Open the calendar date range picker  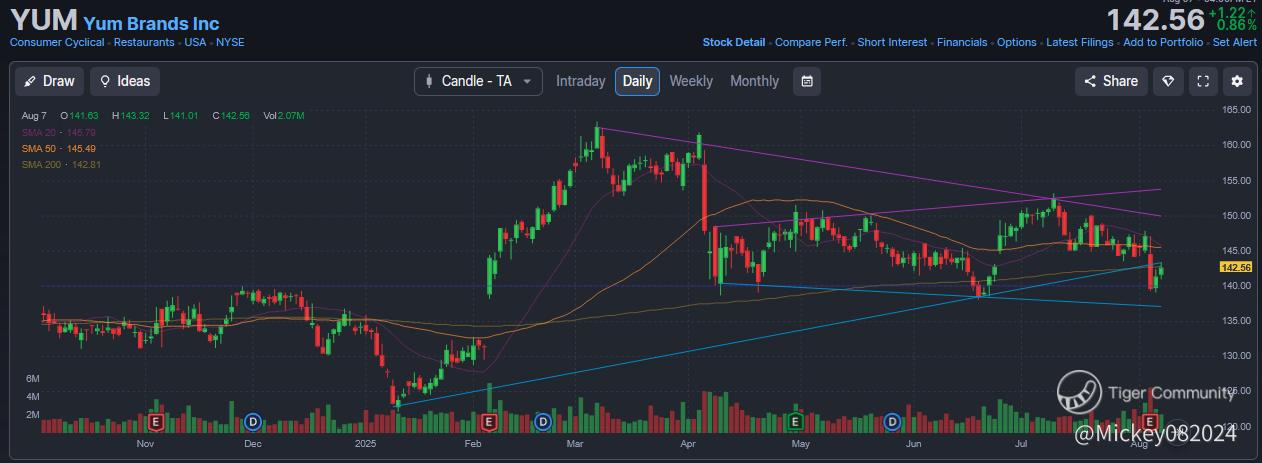(807, 81)
